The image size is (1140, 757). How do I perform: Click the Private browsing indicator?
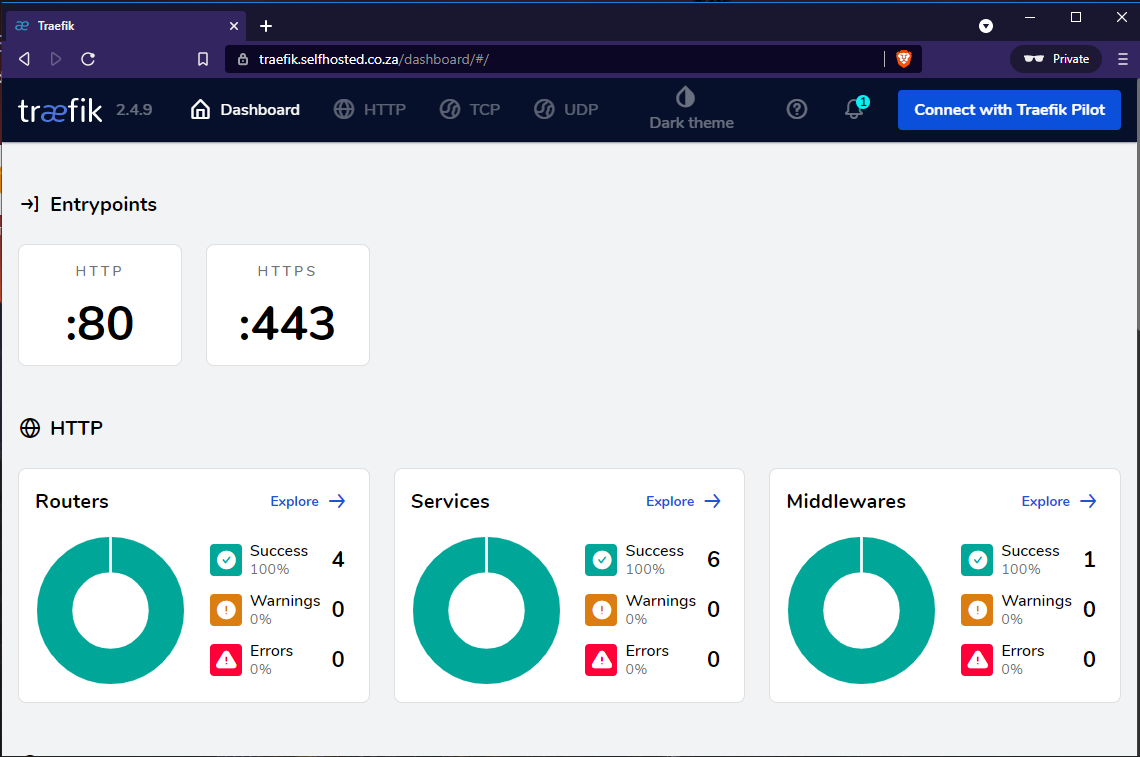pyautogui.click(x=1055, y=58)
